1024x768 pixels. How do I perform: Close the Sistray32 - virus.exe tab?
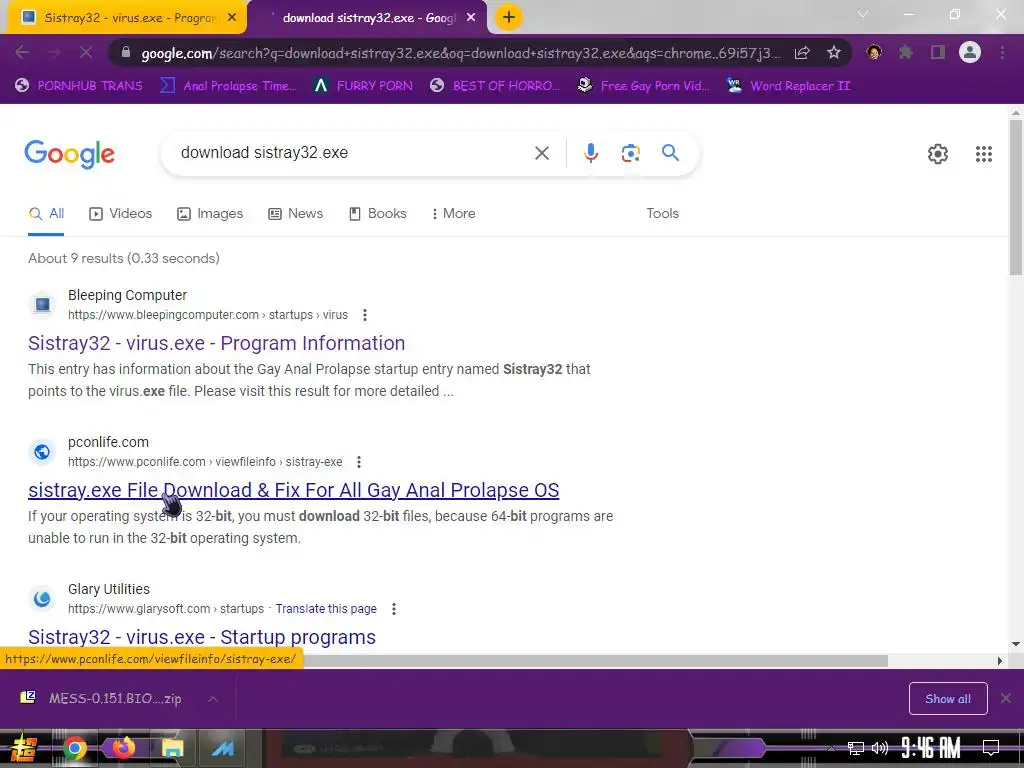point(232,18)
